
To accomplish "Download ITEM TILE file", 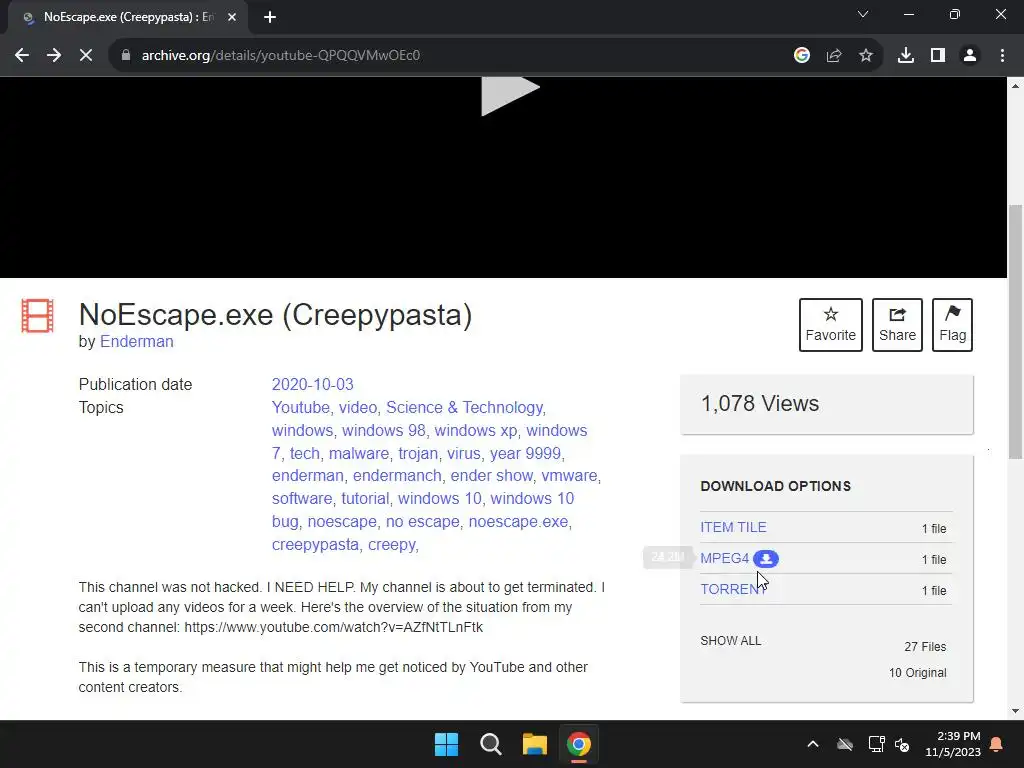I will click(733, 527).
